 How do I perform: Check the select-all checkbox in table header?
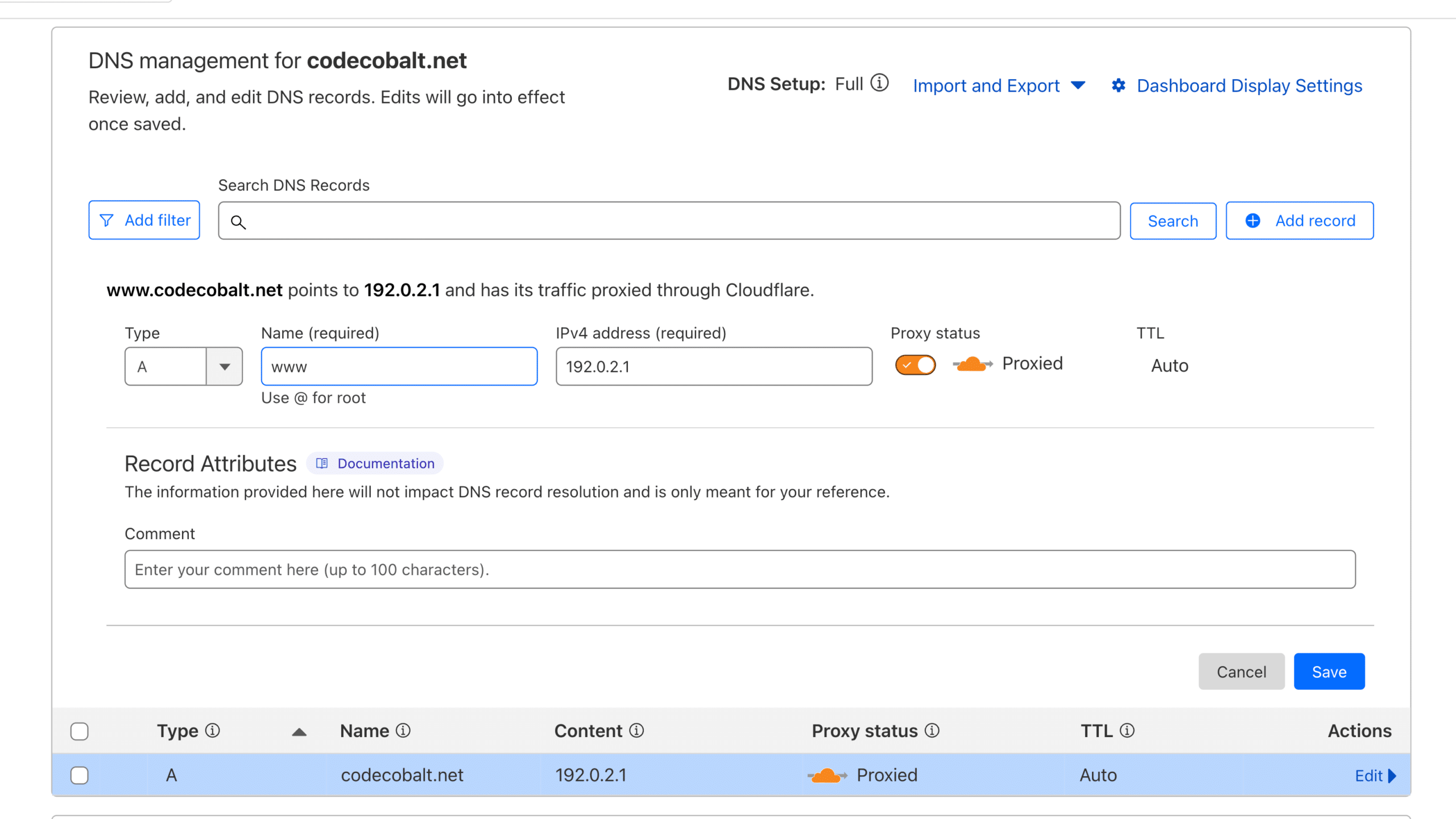[x=80, y=731]
